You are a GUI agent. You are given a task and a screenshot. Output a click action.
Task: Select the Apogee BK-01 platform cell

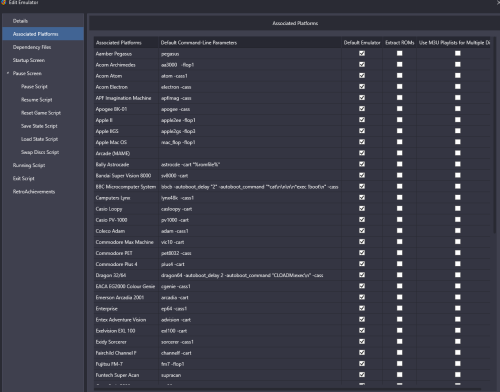tap(126, 109)
